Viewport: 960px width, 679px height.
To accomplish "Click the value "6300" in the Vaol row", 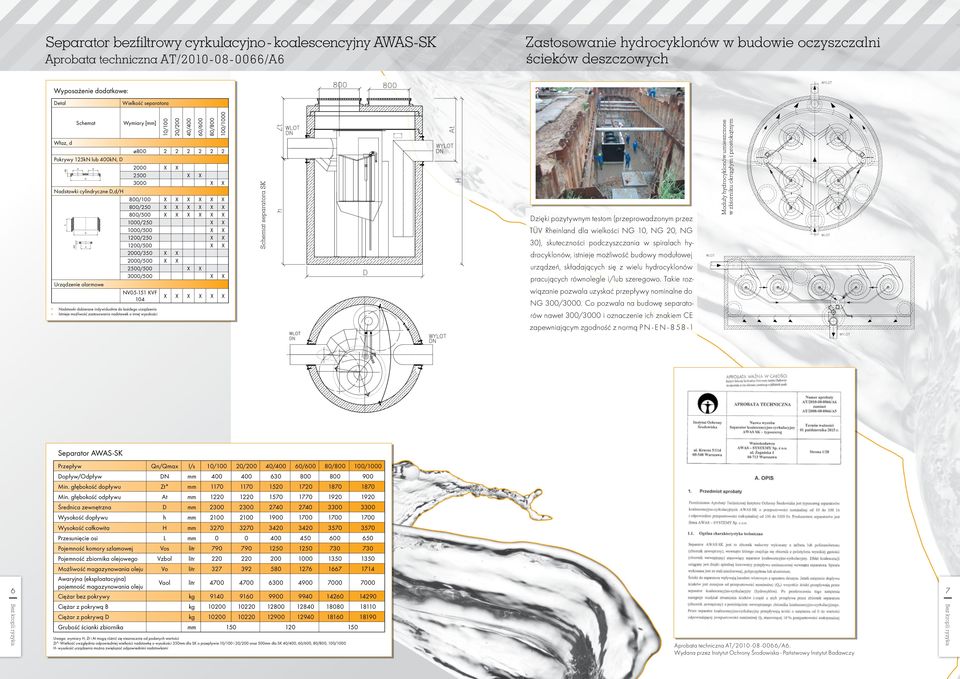I will 276,583.
